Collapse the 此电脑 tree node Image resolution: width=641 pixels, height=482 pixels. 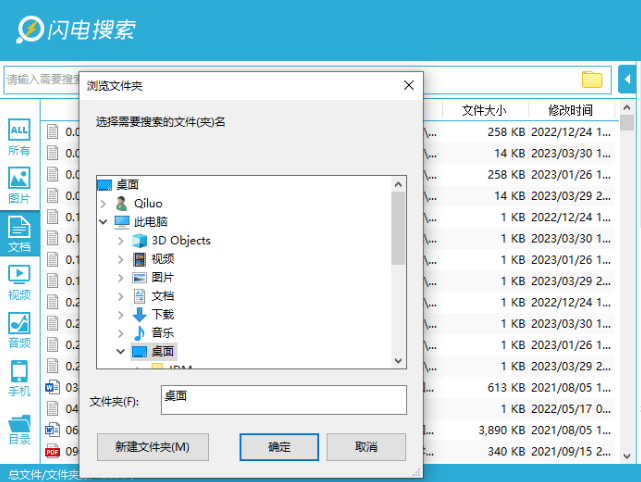click(x=103, y=222)
